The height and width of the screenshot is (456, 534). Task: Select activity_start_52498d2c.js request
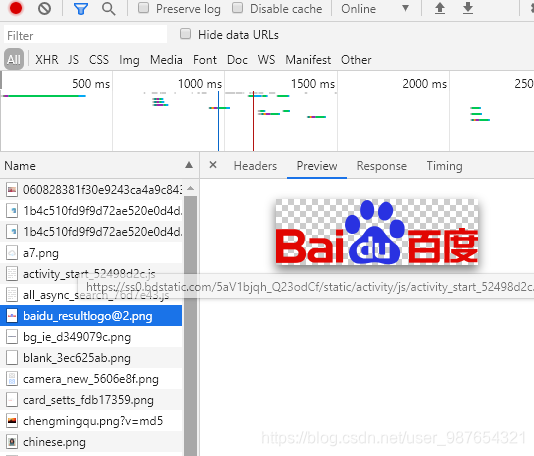pos(91,274)
